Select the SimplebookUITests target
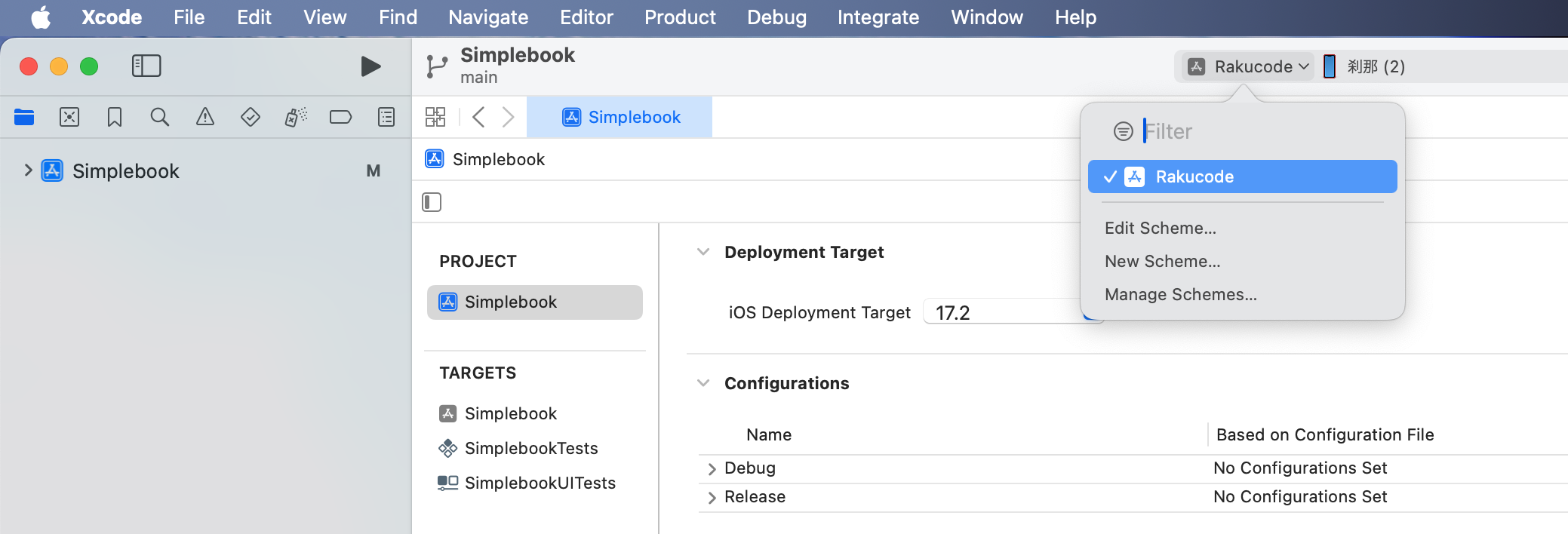Image resolution: width=1568 pixels, height=534 pixels. tap(540, 483)
